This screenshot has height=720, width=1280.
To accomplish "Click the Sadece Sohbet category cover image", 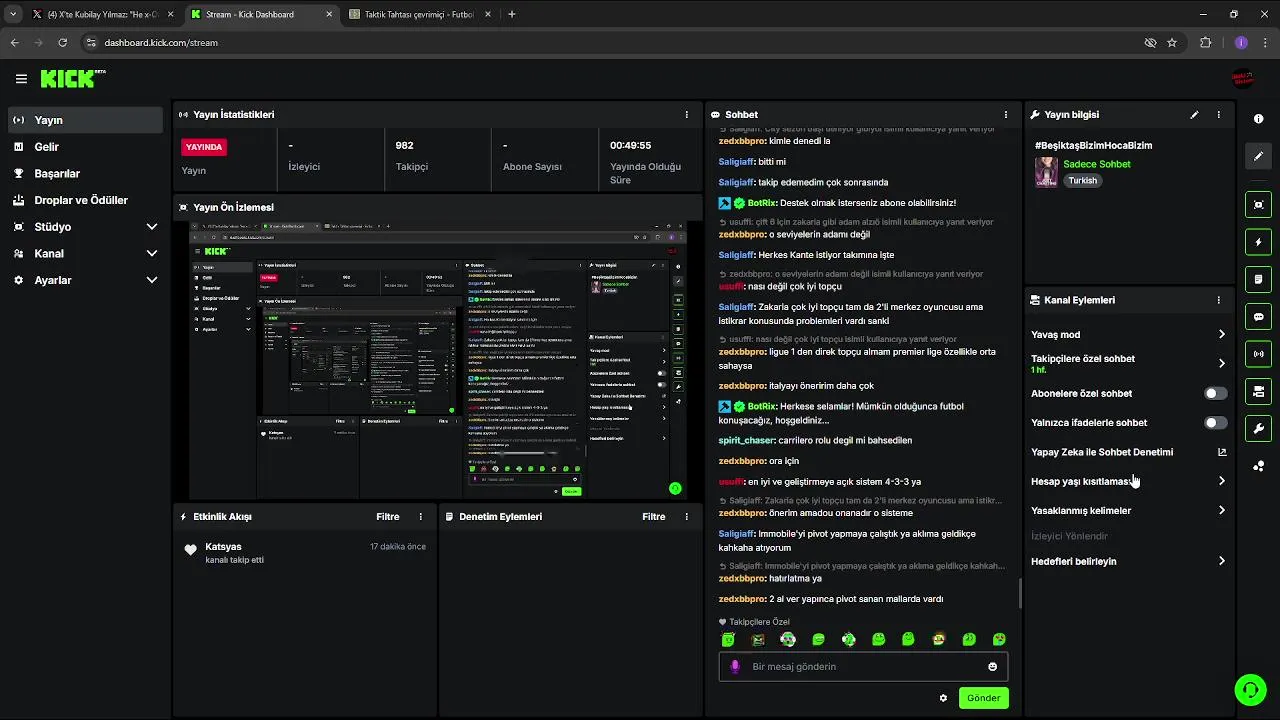I will (1046, 172).
